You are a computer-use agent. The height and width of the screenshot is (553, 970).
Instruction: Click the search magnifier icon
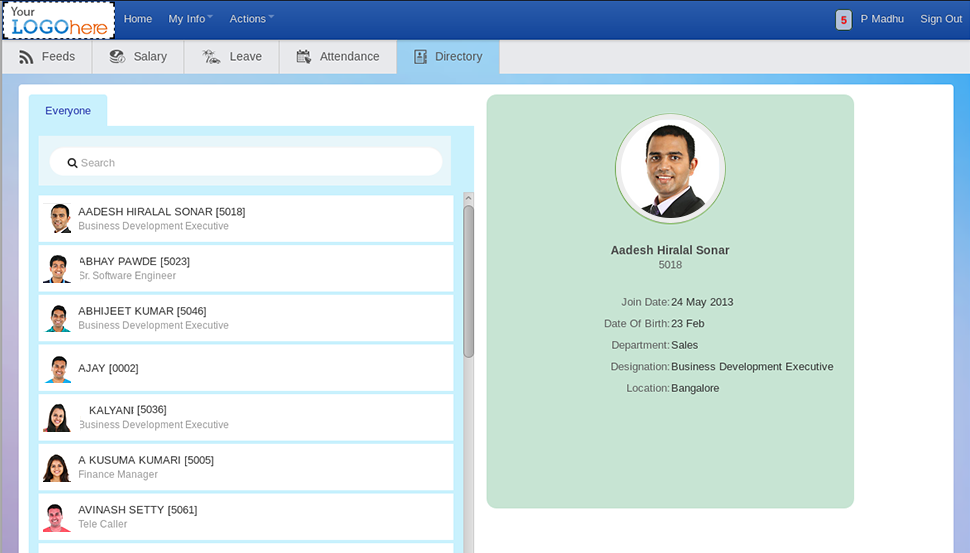[x=72, y=163]
